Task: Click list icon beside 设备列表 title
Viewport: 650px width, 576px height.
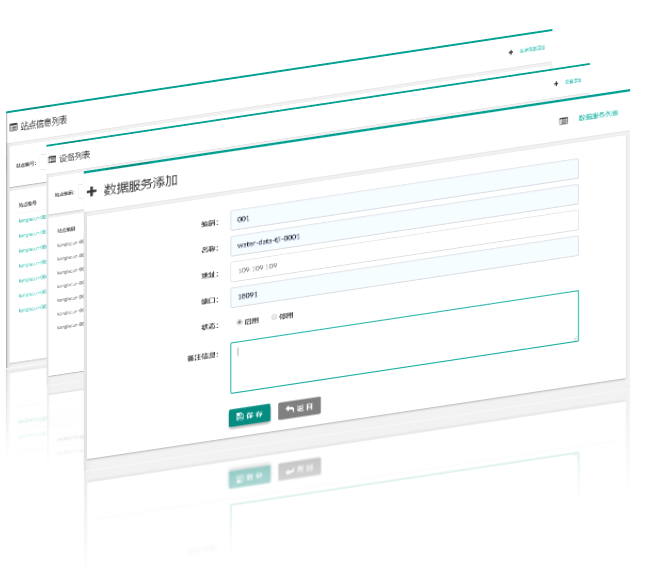Action: point(52,159)
